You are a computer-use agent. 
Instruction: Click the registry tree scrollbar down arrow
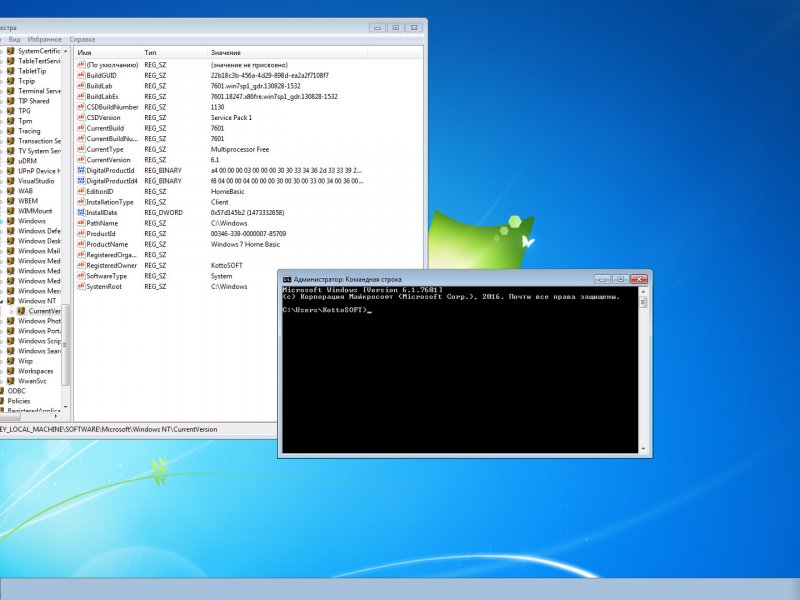point(65,407)
